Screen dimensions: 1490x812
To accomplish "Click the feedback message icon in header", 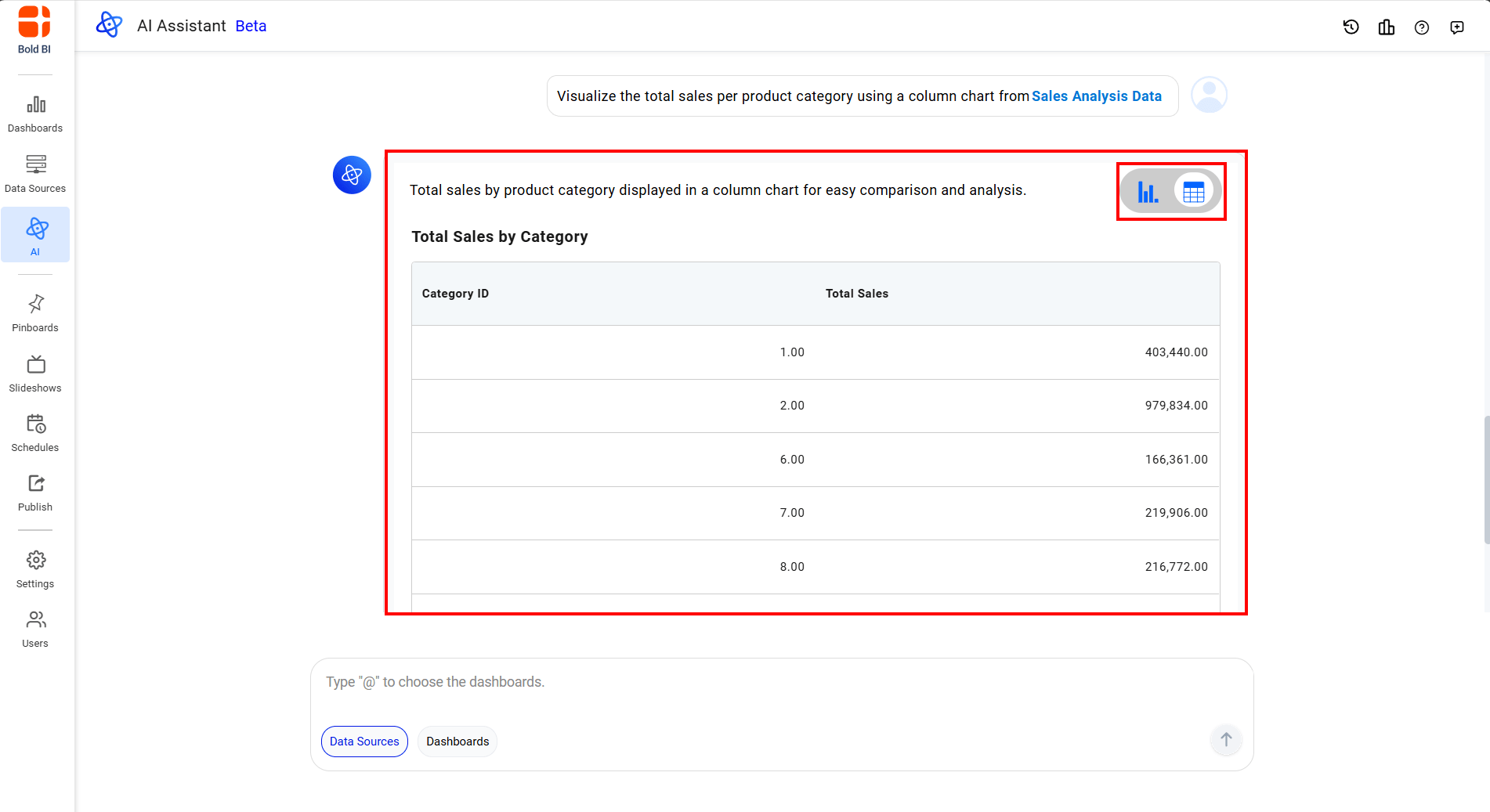I will pos(1456,27).
